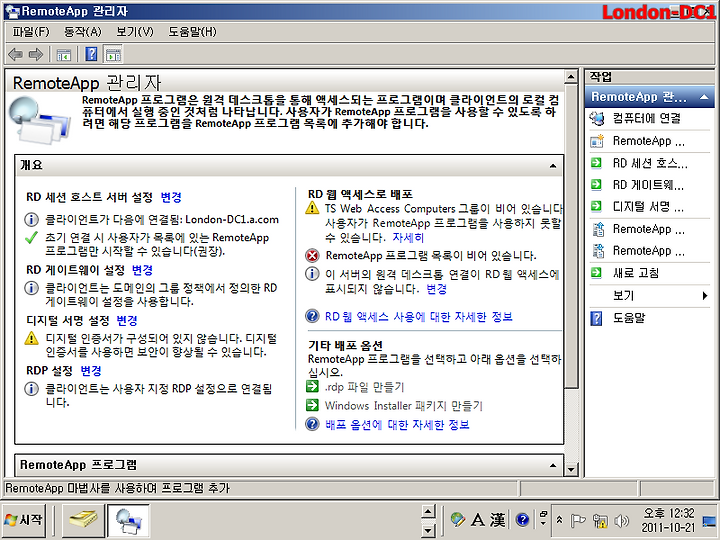This screenshot has width=720, height=540.
Task: Open the 보기(V) menu
Action: click(x=135, y=32)
